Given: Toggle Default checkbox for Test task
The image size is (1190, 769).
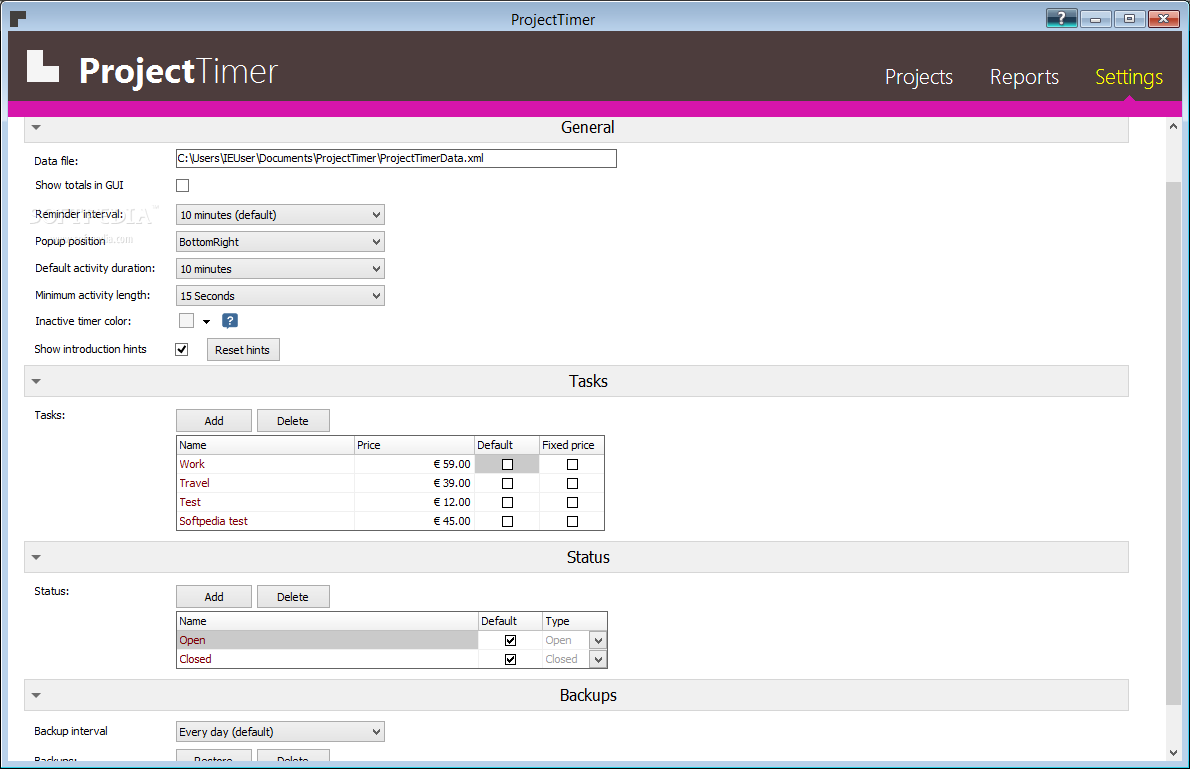Looking at the screenshot, I should 508,503.
